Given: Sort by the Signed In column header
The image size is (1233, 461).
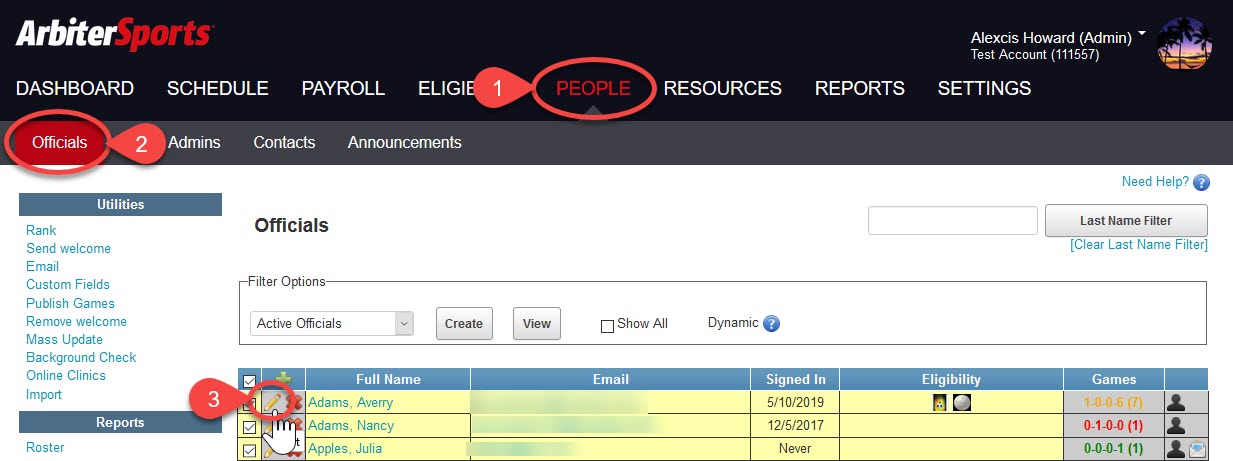Looking at the screenshot, I should [795, 379].
